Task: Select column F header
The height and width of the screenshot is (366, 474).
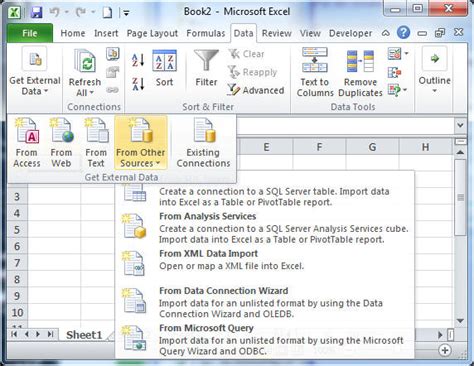Action: click(319, 147)
